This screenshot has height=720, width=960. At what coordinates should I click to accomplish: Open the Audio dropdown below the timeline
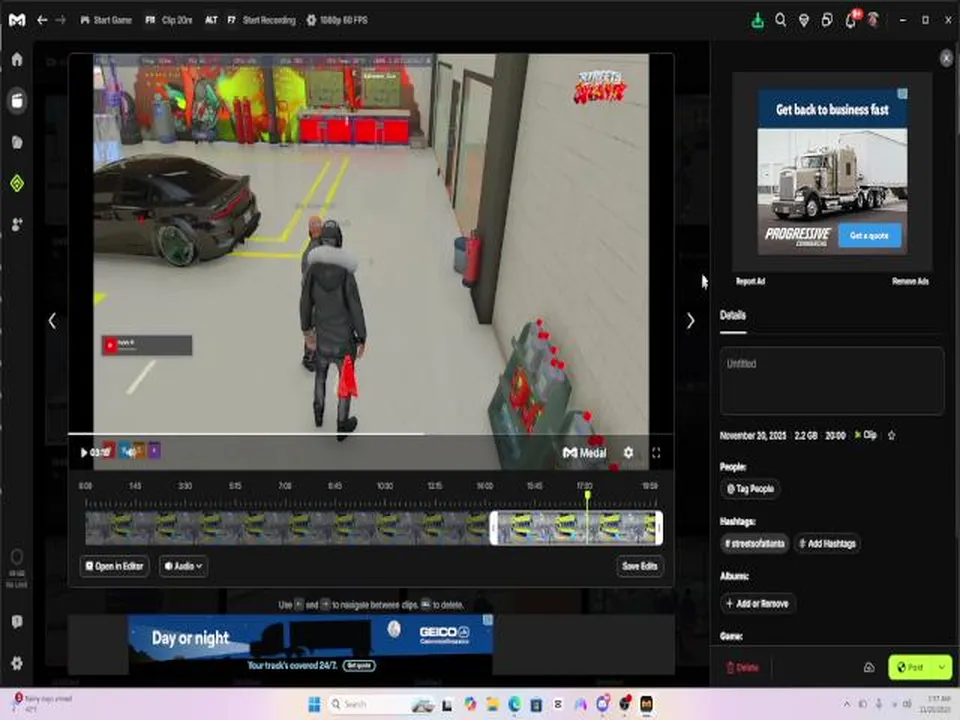coord(183,566)
